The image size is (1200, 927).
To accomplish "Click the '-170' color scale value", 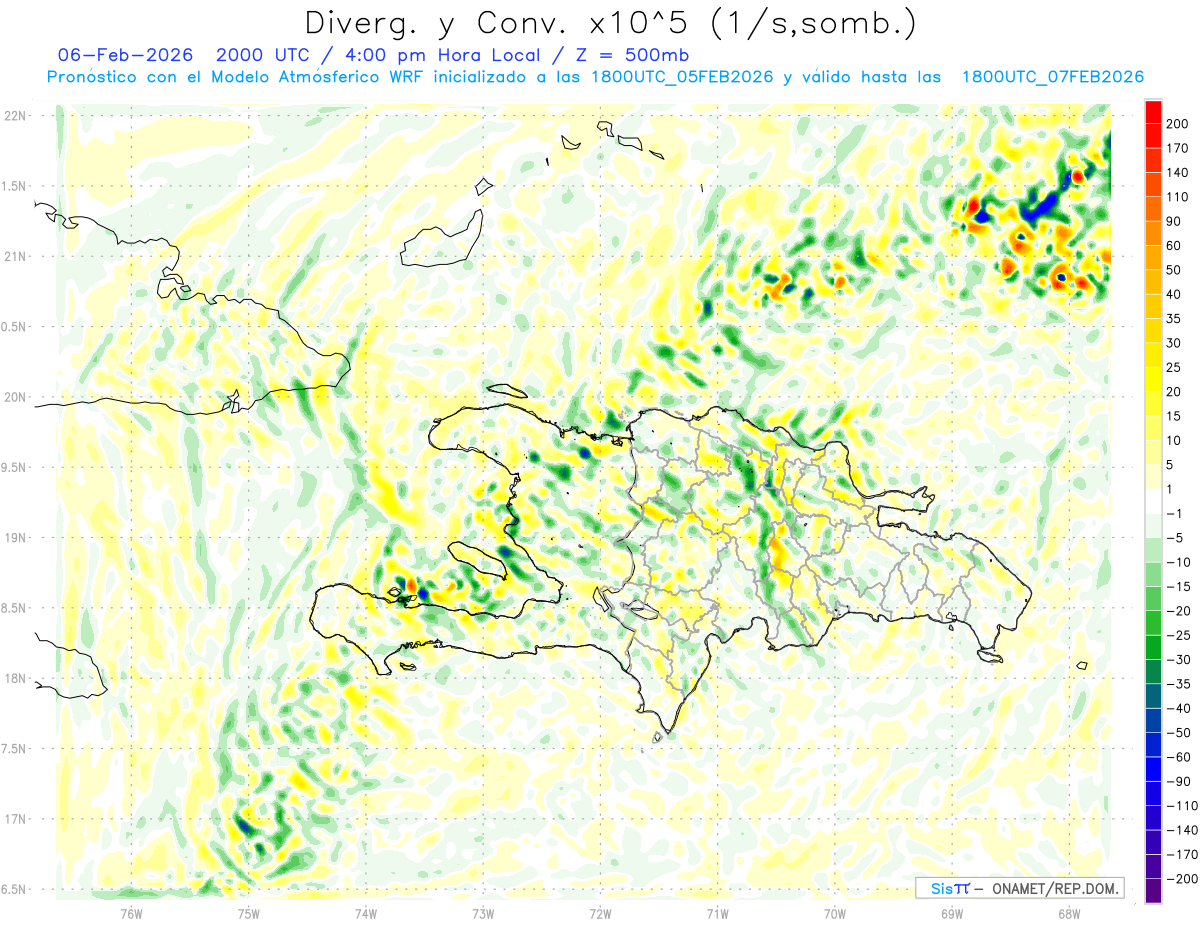I will click(1184, 854).
